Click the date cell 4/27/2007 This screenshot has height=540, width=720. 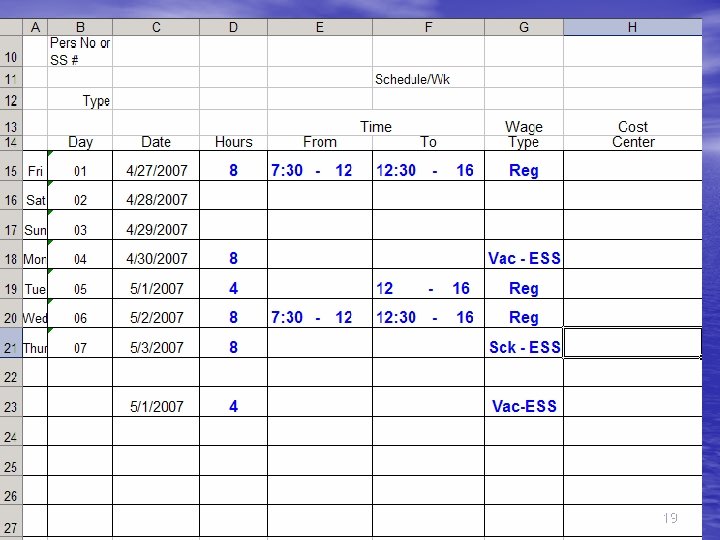pyautogui.click(x=156, y=166)
